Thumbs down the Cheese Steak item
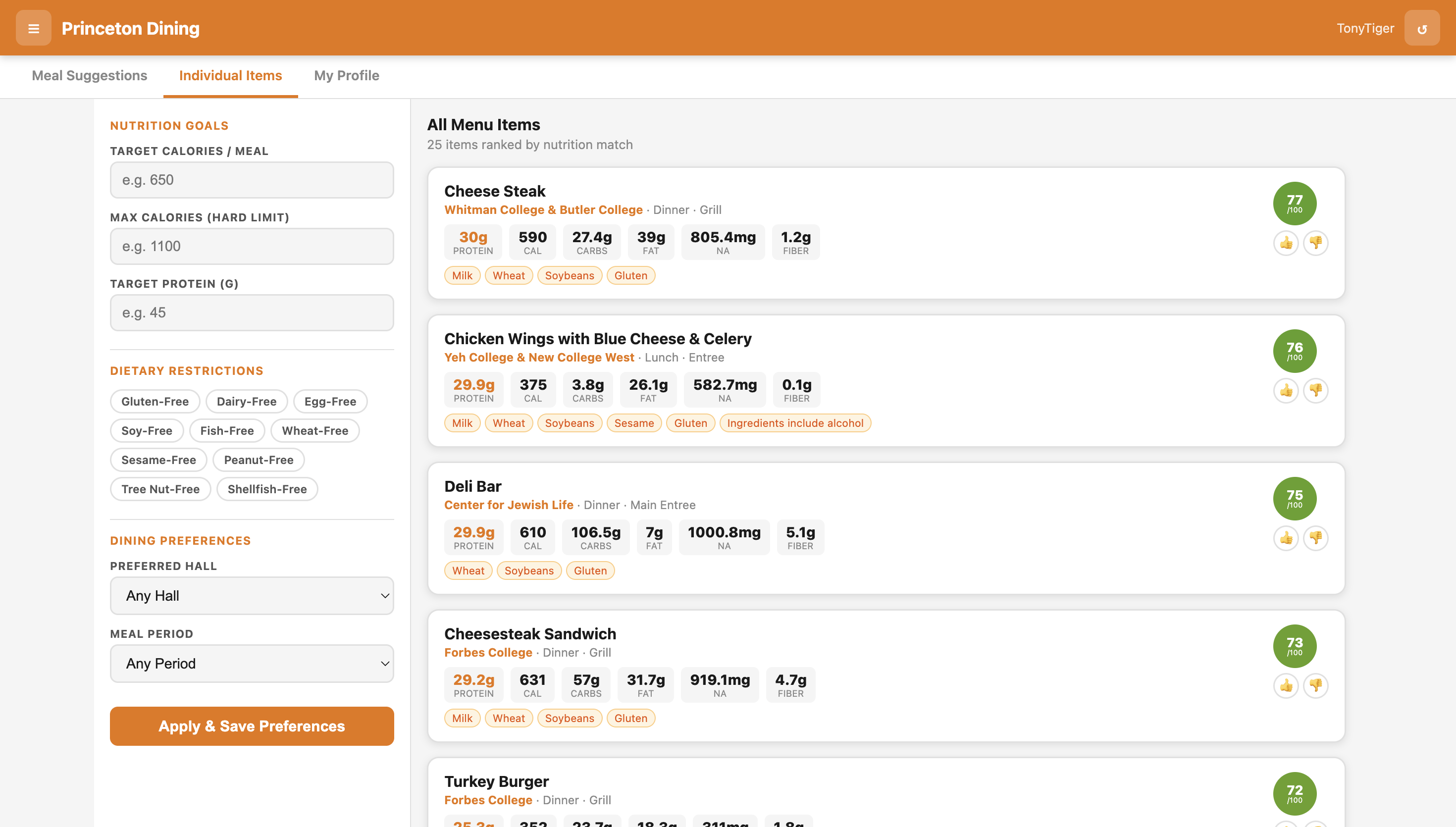This screenshot has height=827, width=1456. coord(1315,243)
